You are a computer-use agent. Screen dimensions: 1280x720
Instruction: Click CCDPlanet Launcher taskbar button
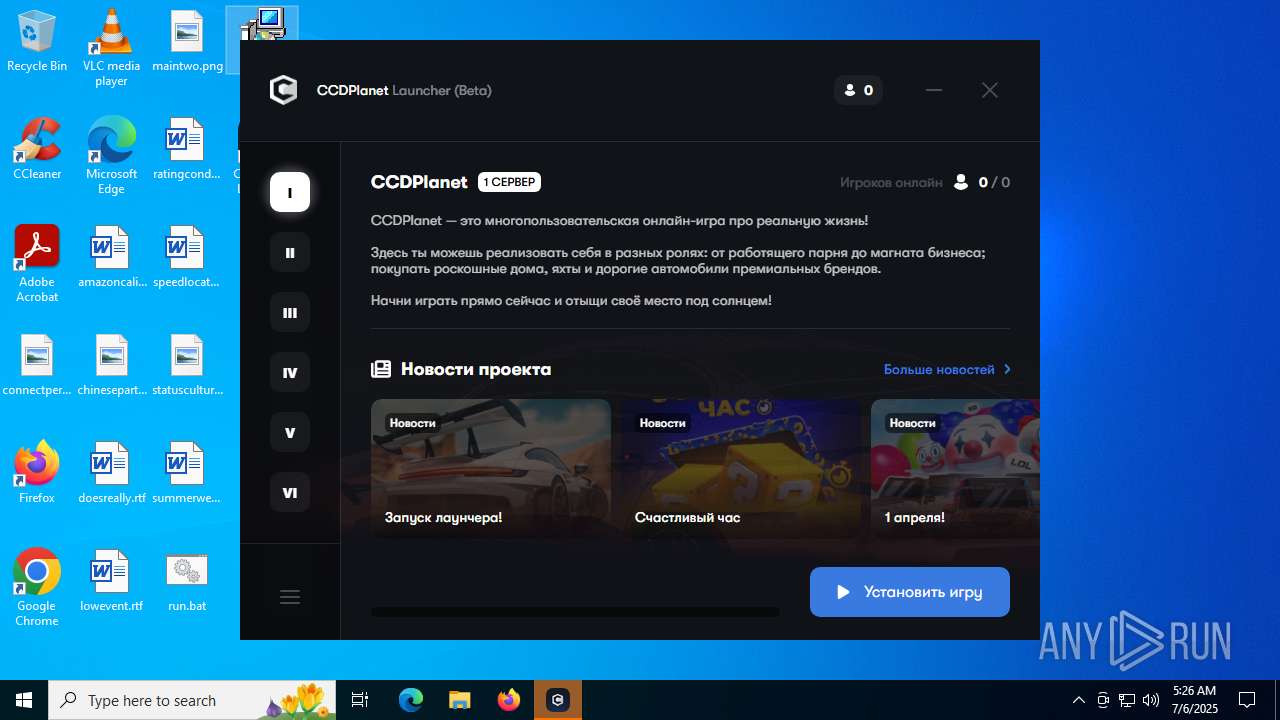click(x=558, y=700)
